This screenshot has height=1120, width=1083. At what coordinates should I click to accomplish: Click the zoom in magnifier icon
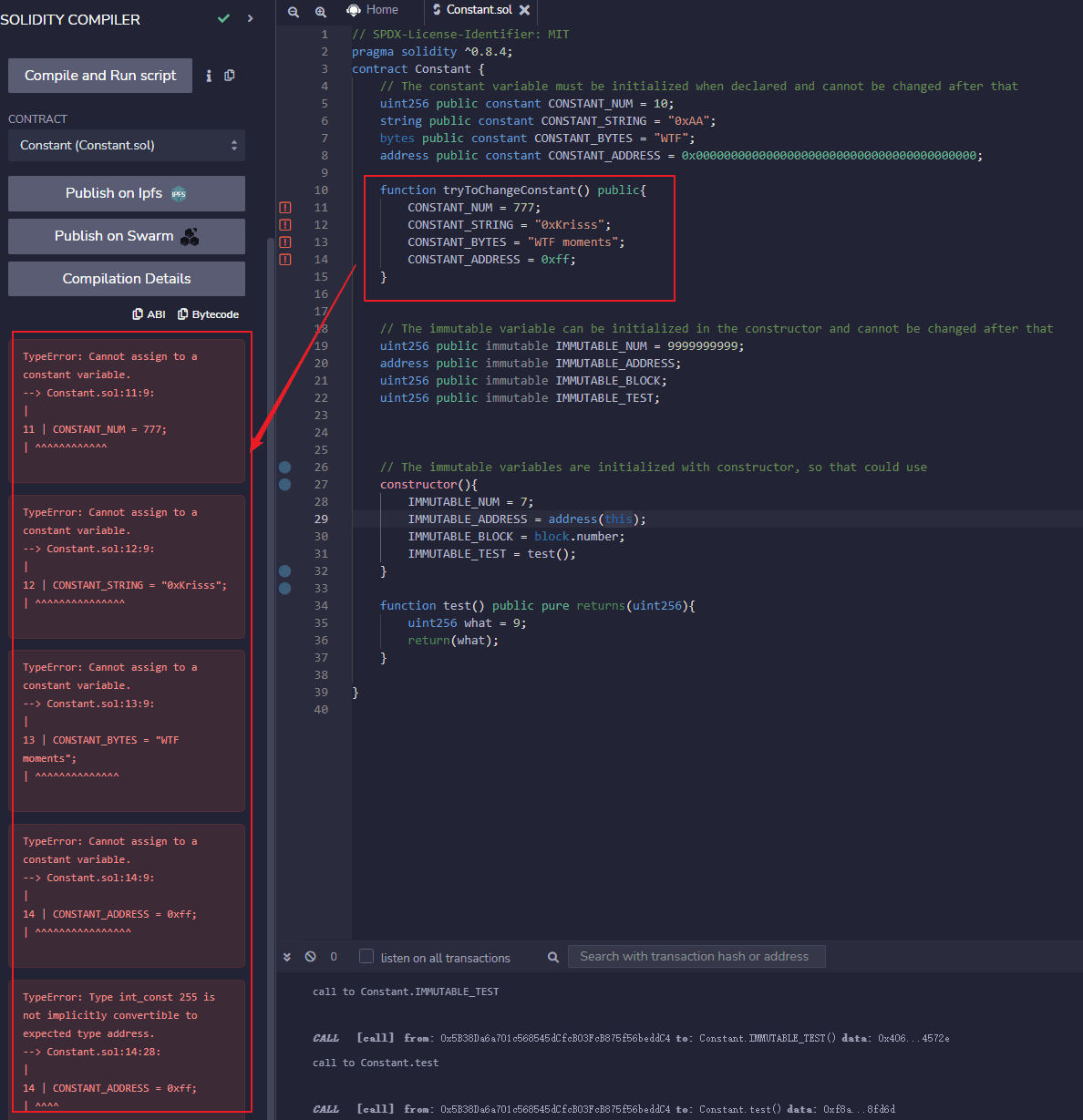click(x=321, y=12)
